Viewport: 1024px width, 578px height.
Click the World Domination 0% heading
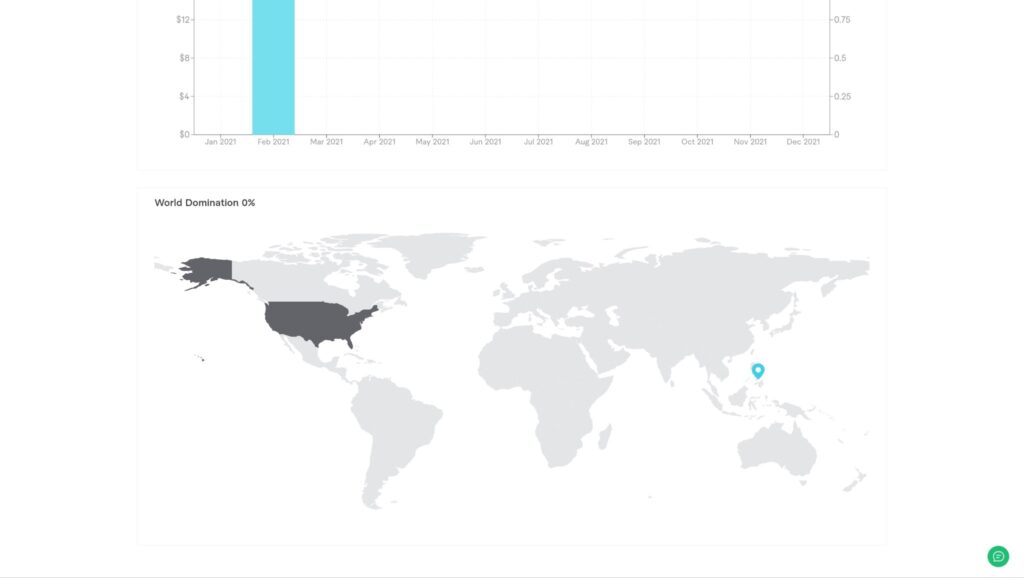tap(204, 202)
